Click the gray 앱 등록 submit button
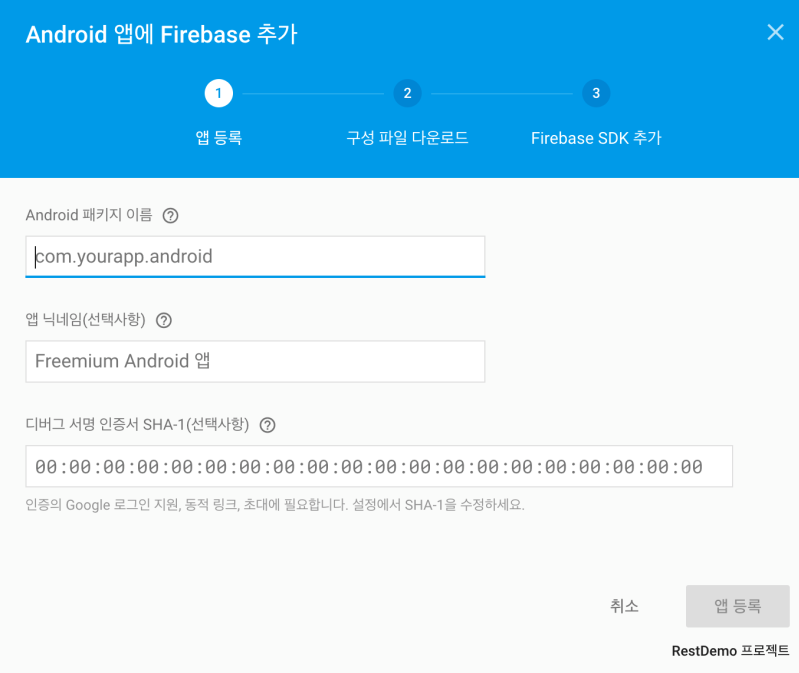 (737, 606)
